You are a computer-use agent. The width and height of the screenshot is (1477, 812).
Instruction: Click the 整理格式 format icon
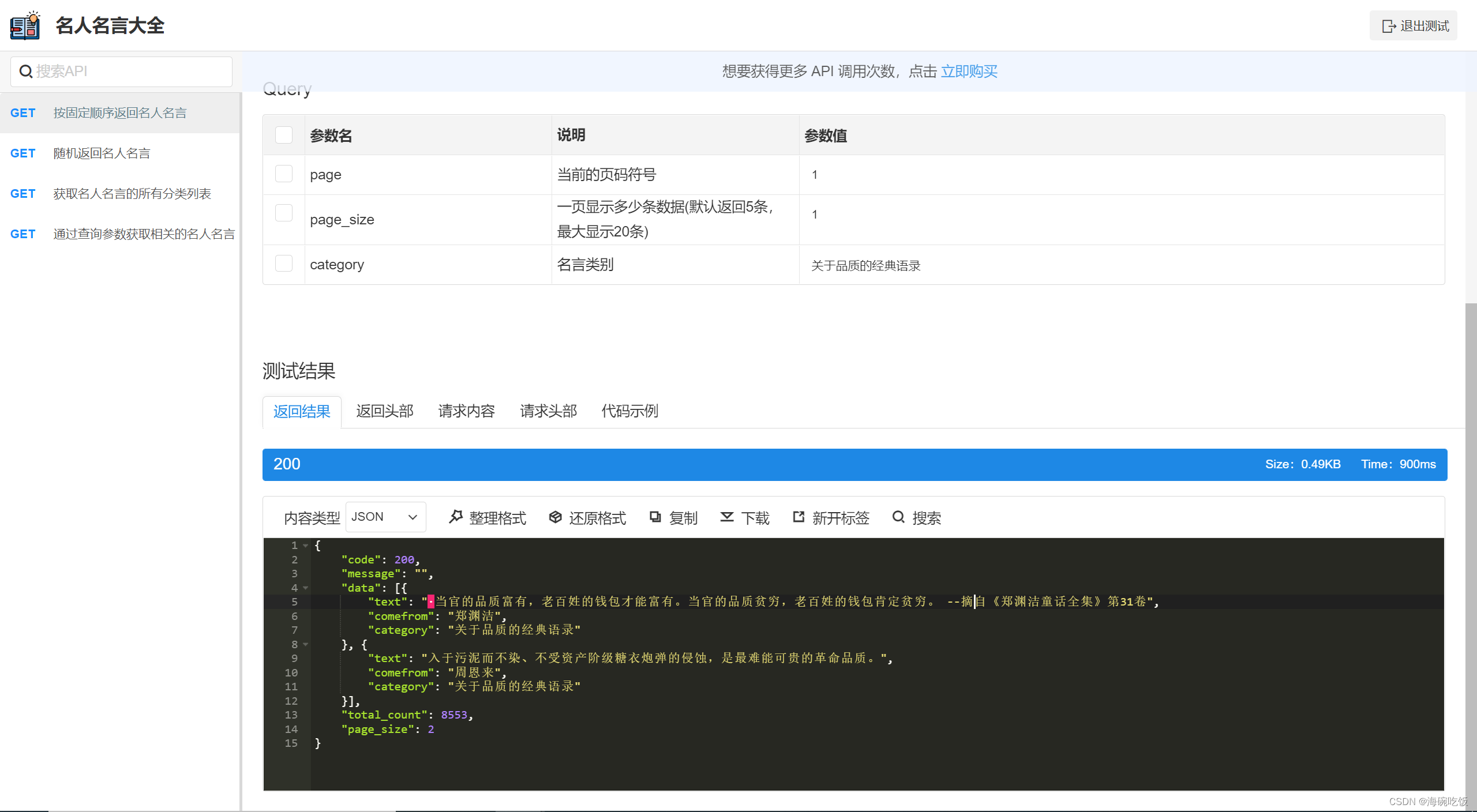[456, 517]
